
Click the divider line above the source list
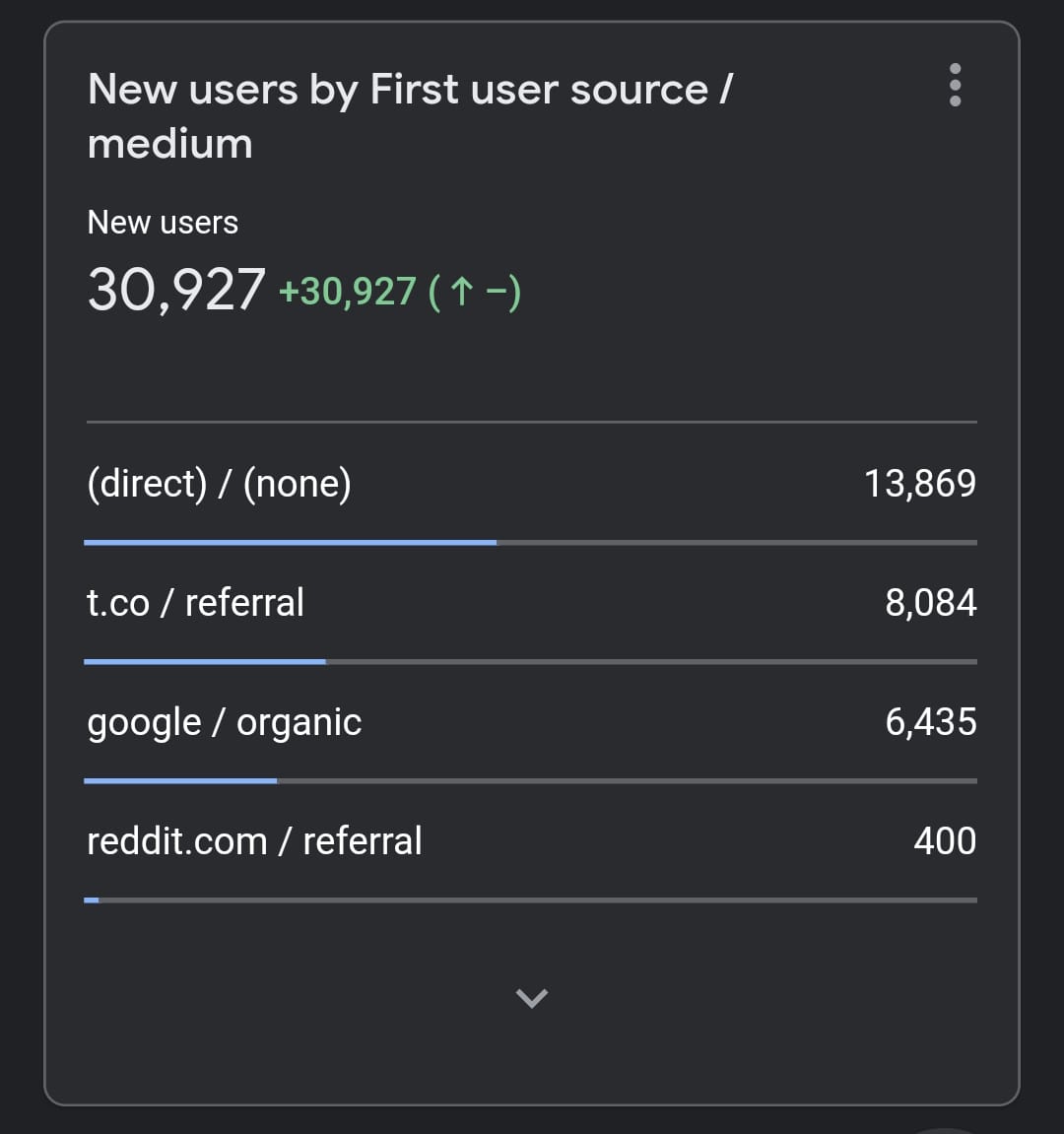coord(532,422)
